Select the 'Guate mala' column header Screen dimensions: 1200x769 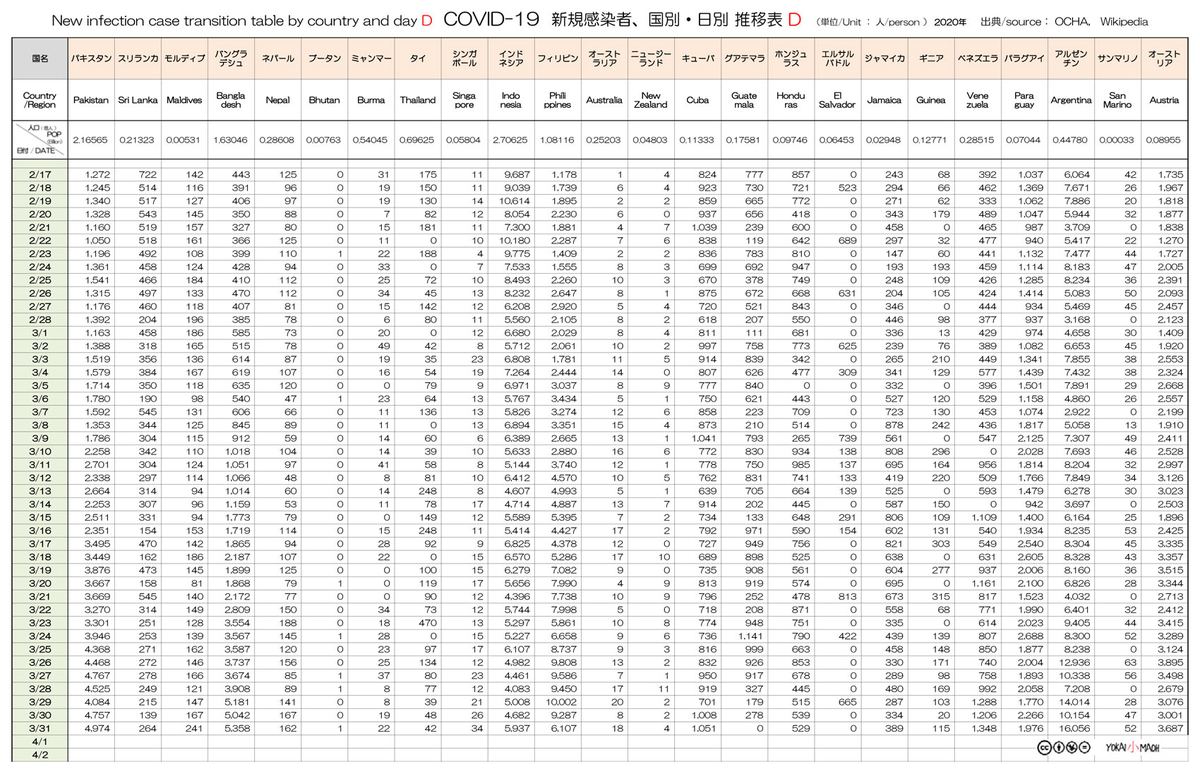pyautogui.click(x=744, y=101)
